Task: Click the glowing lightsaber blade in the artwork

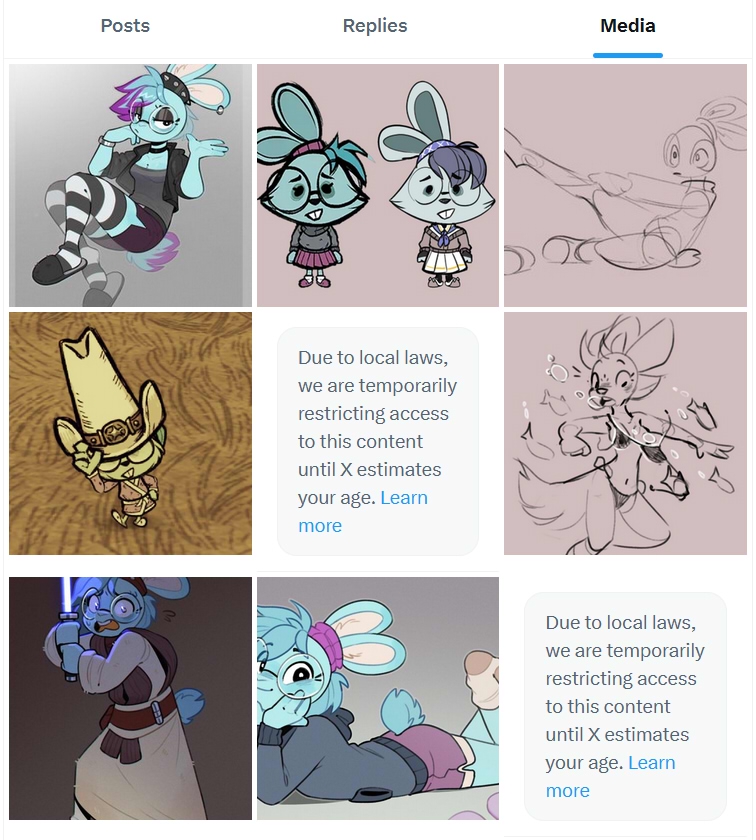Action: tap(66, 596)
